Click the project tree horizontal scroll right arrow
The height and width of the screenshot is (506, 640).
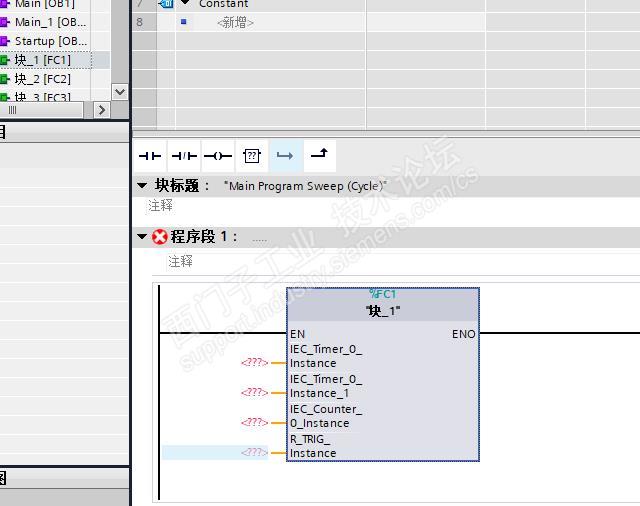(102, 110)
